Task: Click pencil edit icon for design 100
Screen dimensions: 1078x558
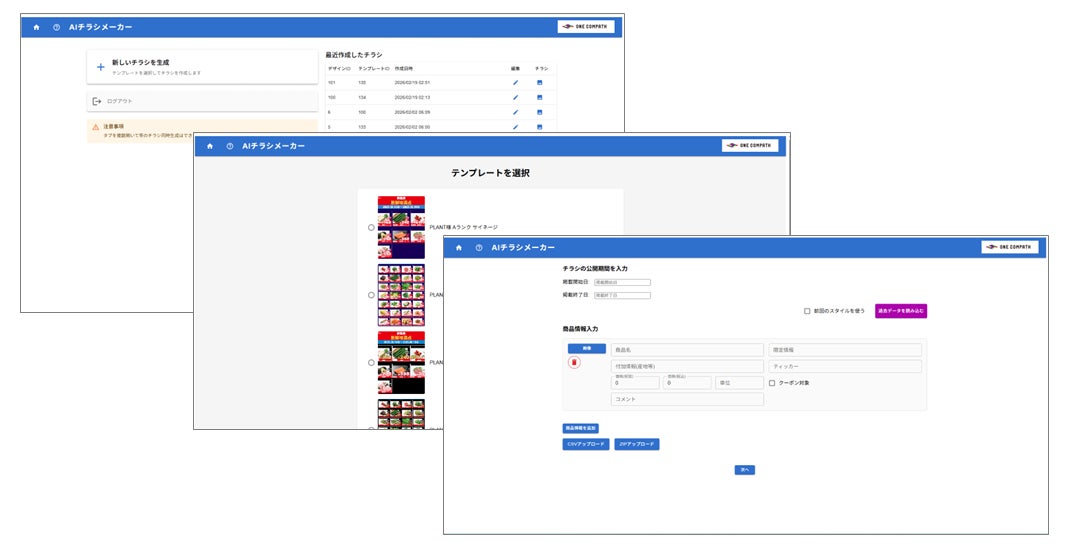Action: (515, 97)
